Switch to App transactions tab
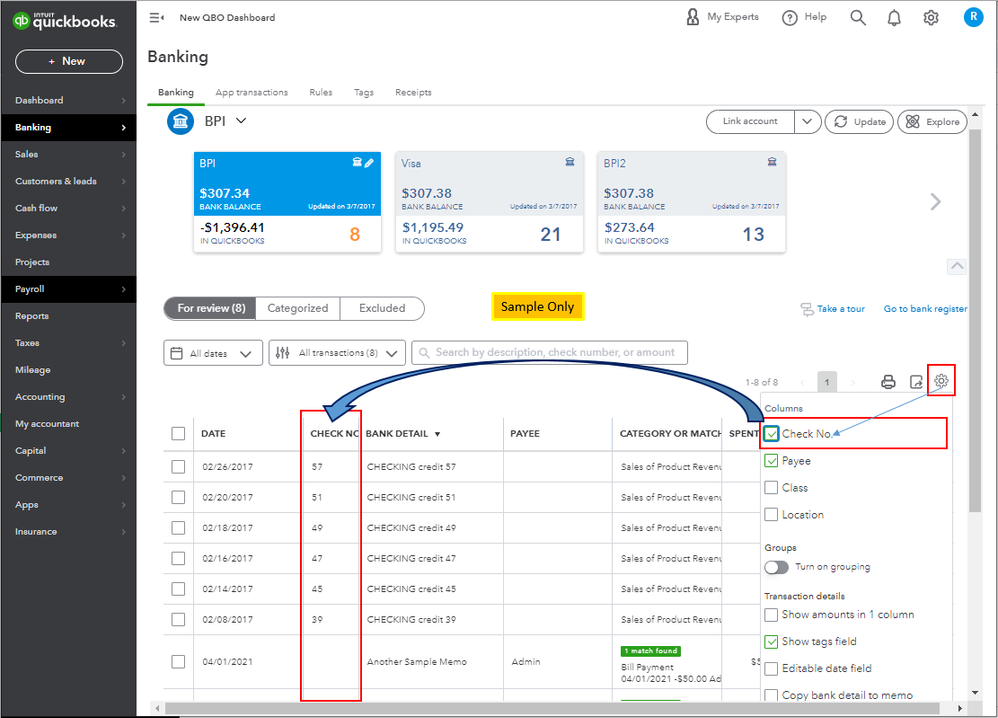Image resolution: width=998 pixels, height=718 pixels. 251,92
